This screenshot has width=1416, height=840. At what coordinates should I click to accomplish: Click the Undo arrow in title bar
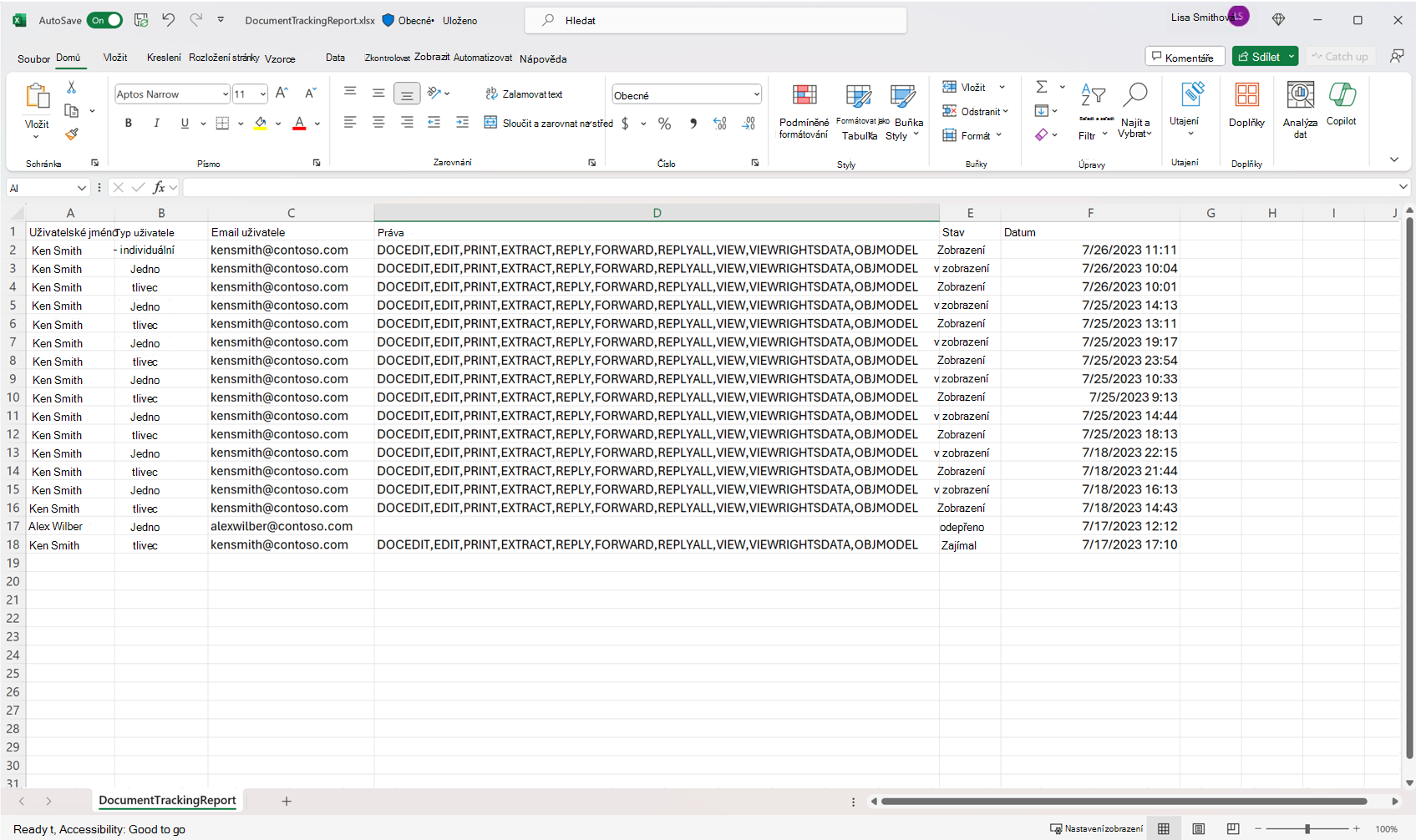[168, 20]
